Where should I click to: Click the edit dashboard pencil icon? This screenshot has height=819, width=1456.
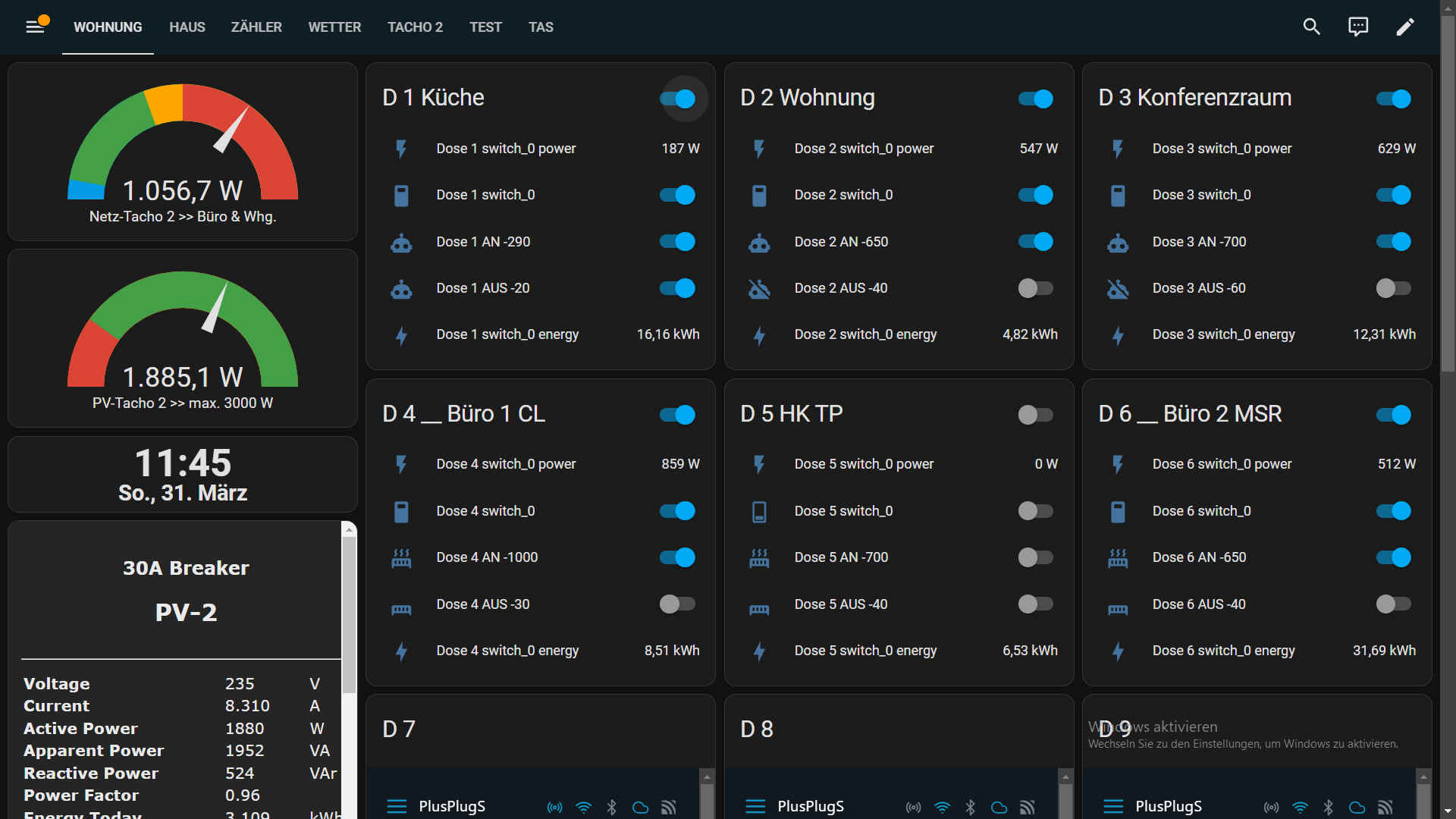(1404, 27)
